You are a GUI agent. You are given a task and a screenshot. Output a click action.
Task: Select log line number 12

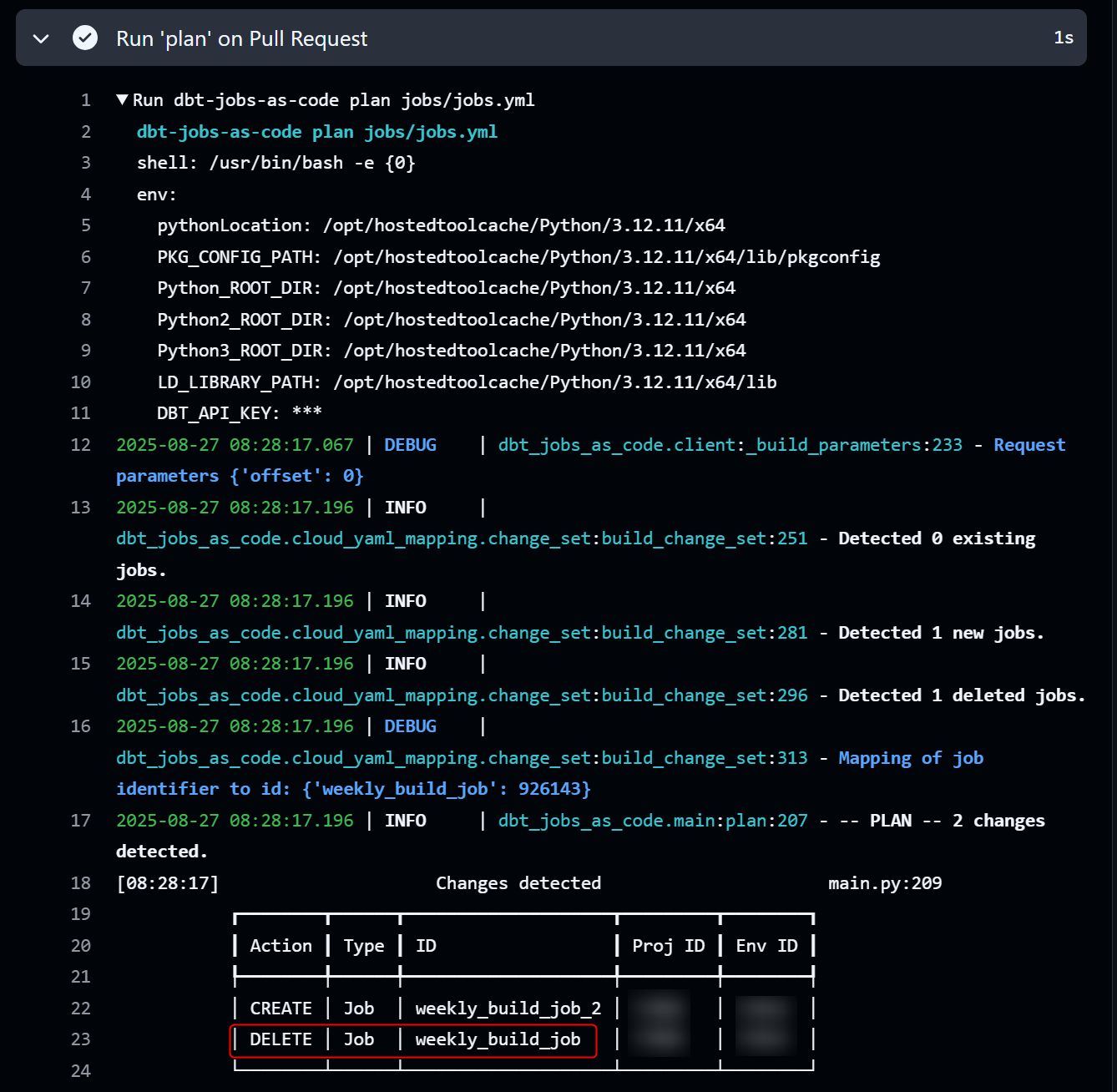coord(81,445)
